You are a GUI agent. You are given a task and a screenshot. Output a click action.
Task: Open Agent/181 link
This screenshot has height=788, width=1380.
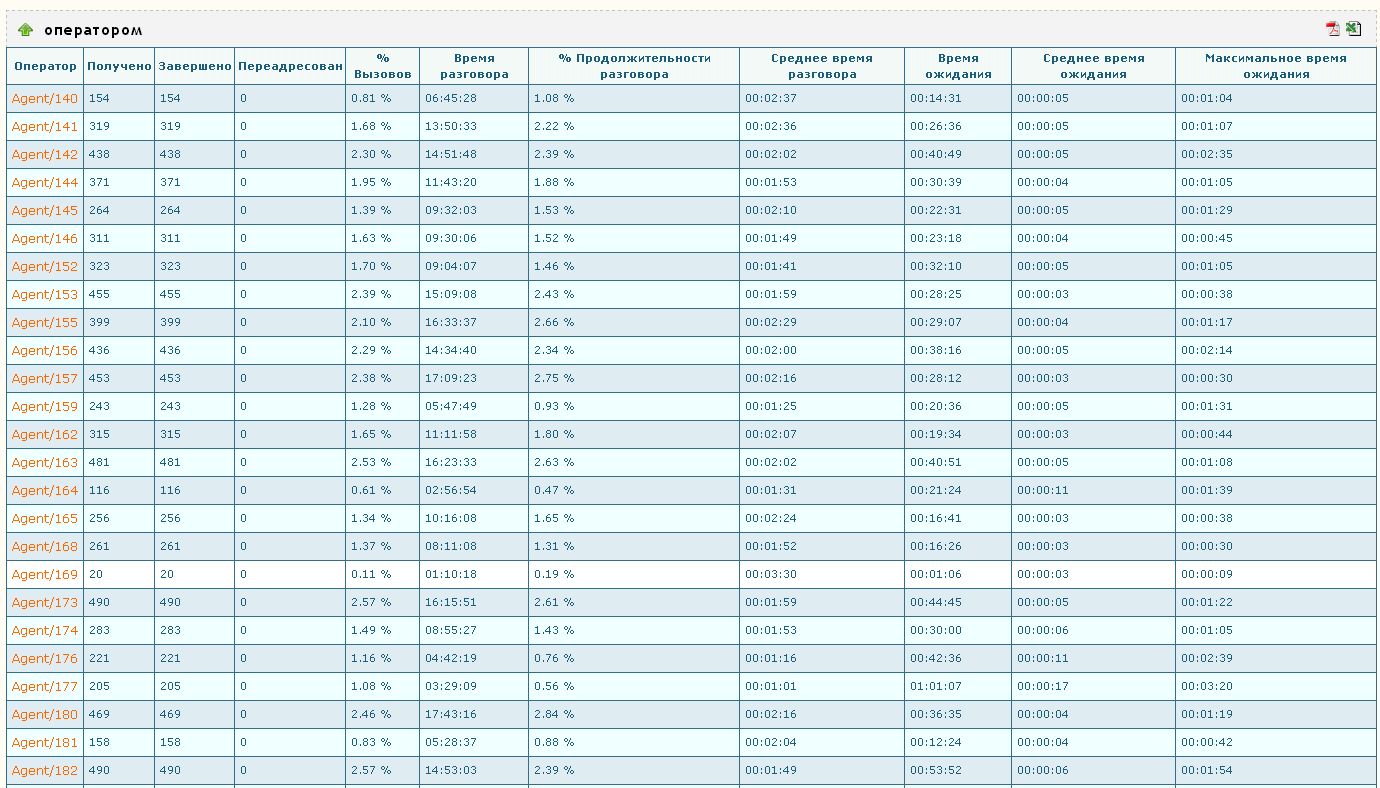[44, 742]
